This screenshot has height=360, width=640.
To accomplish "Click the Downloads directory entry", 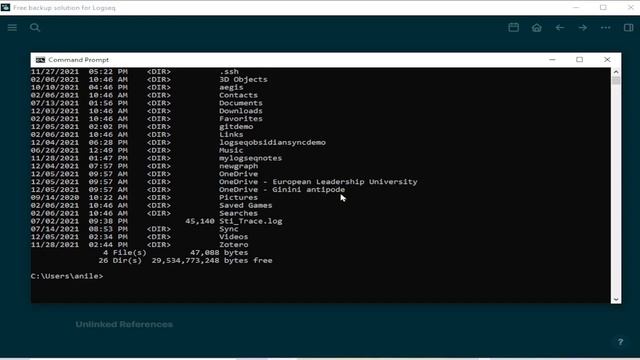I will click(241, 111).
